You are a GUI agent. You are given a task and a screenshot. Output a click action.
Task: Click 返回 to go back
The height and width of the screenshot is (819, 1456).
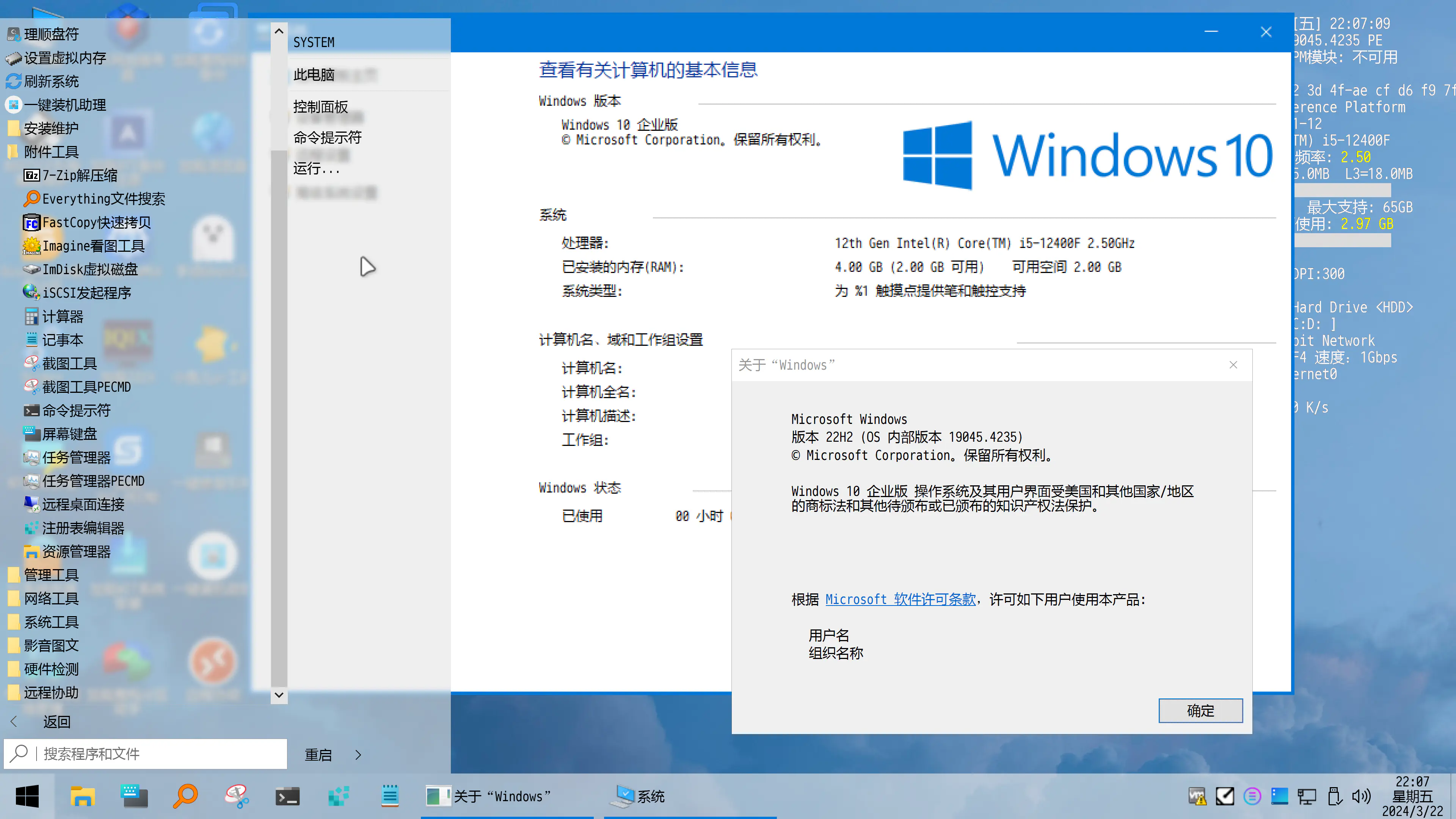[x=56, y=721]
